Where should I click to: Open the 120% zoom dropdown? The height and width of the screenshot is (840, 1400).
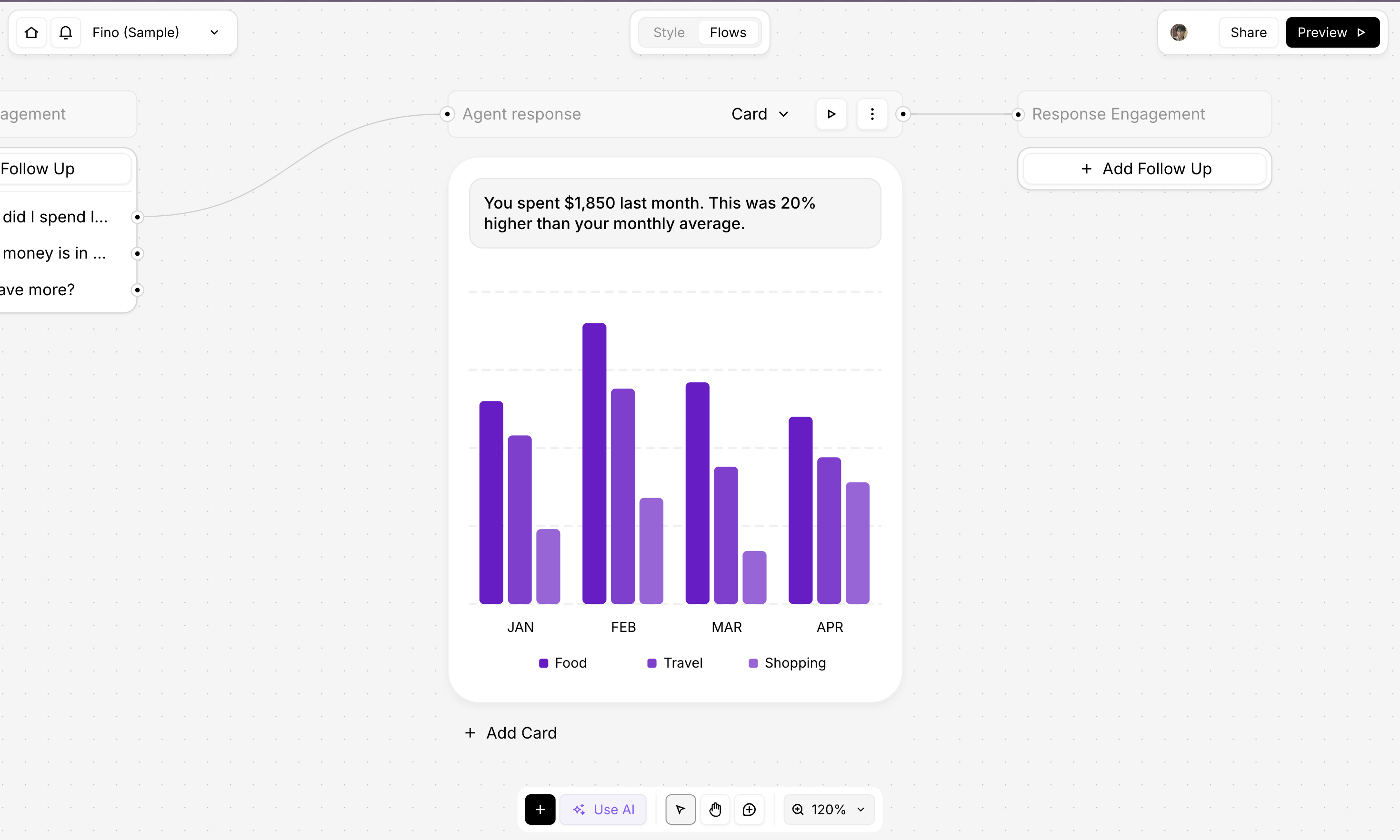pyautogui.click(x=829, y=810)
